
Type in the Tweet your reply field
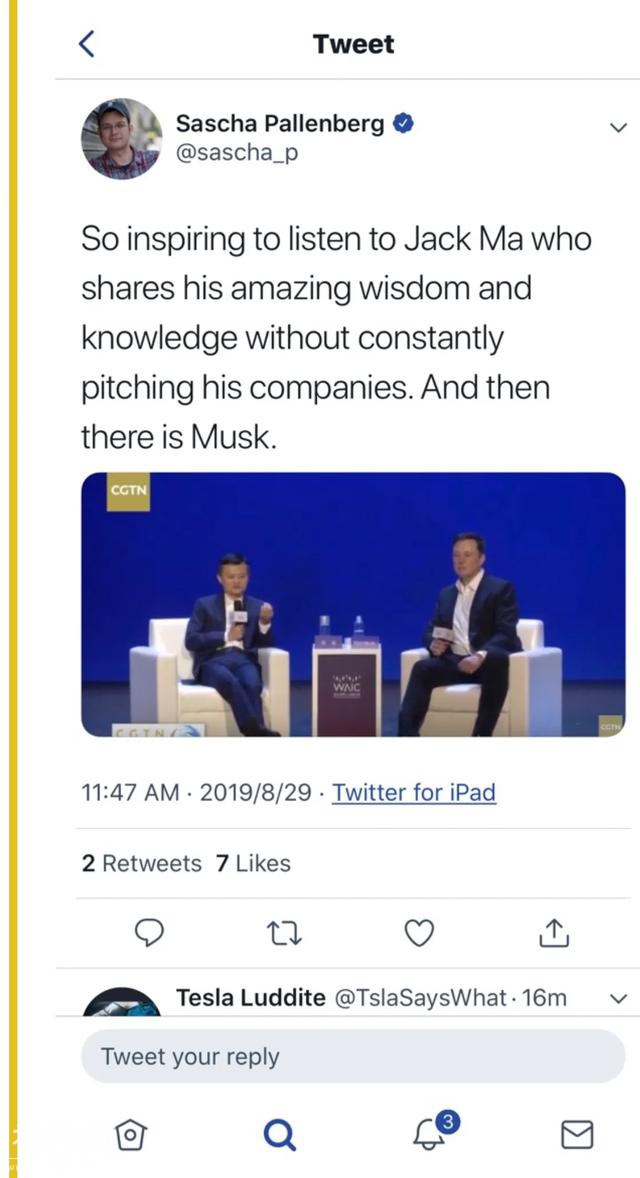point(352,1057)
